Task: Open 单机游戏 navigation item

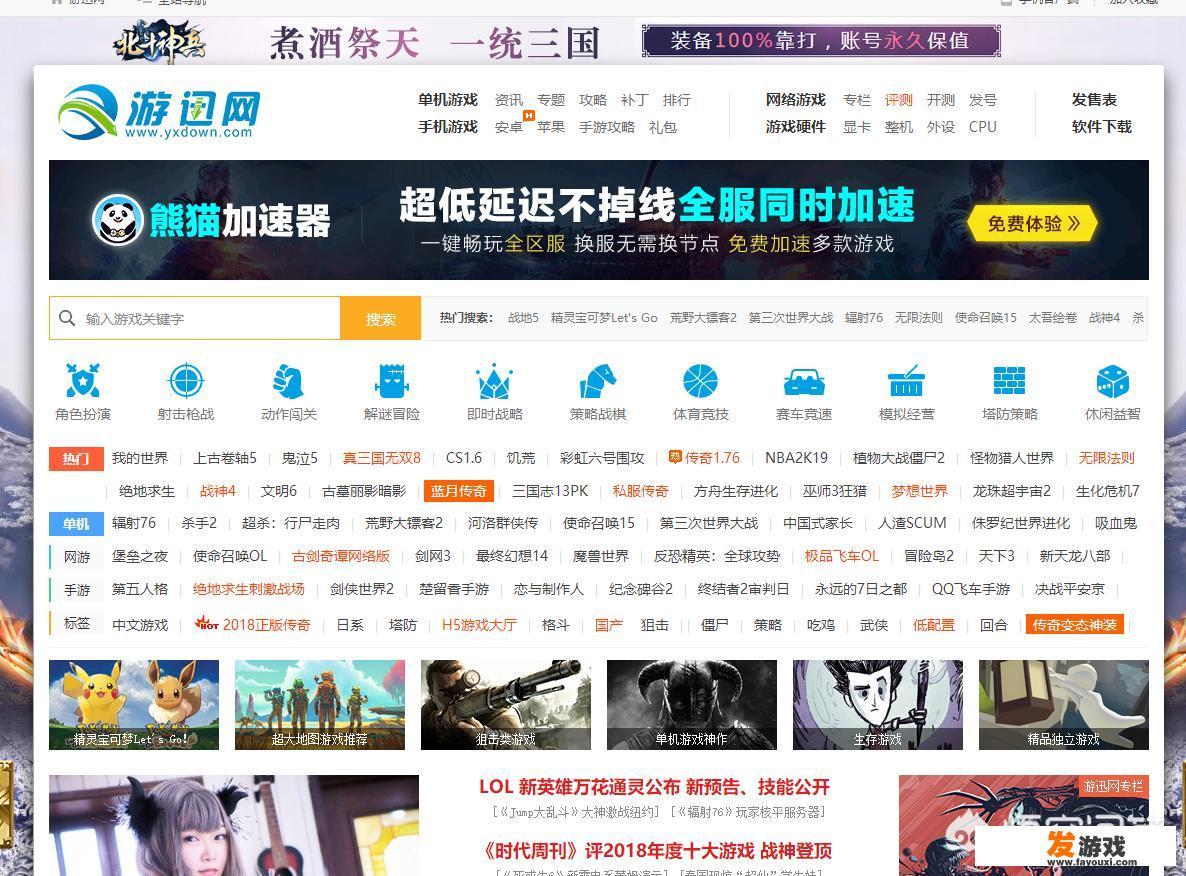Action: [448, 100]
